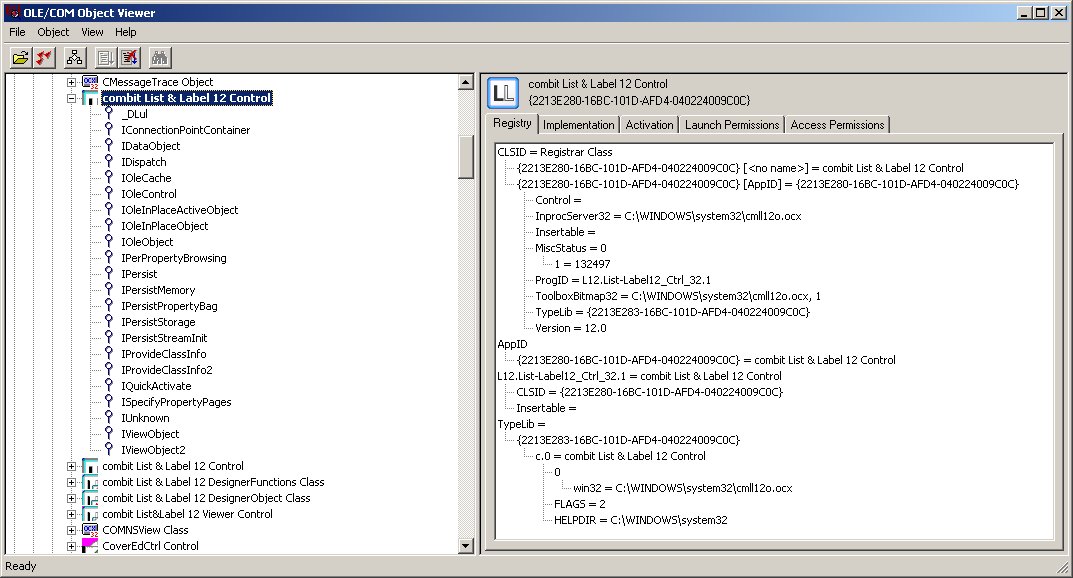Image resolution: width=1073 pixels, height=578 pixels.
Task: Click the hierarchy diagram toolbar icon
Action: tap(74, 57)
